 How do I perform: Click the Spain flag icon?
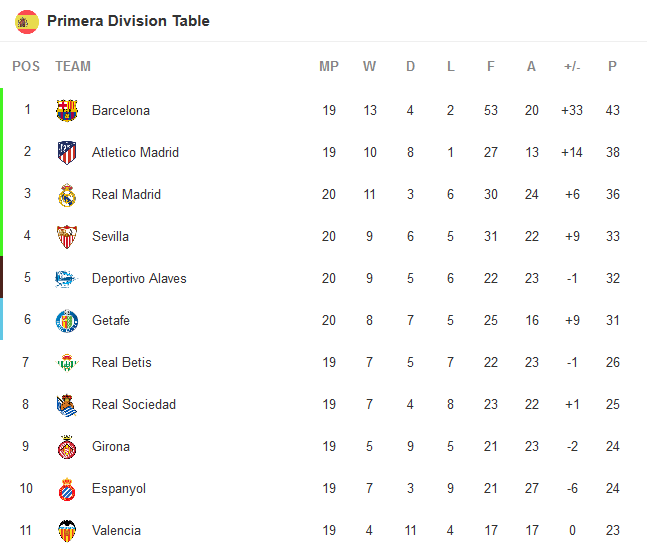(x=27, y=21)
